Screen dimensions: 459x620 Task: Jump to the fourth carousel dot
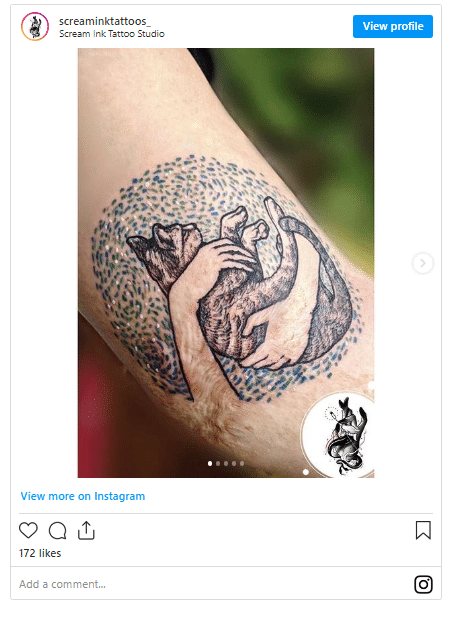tap(234, 463)
